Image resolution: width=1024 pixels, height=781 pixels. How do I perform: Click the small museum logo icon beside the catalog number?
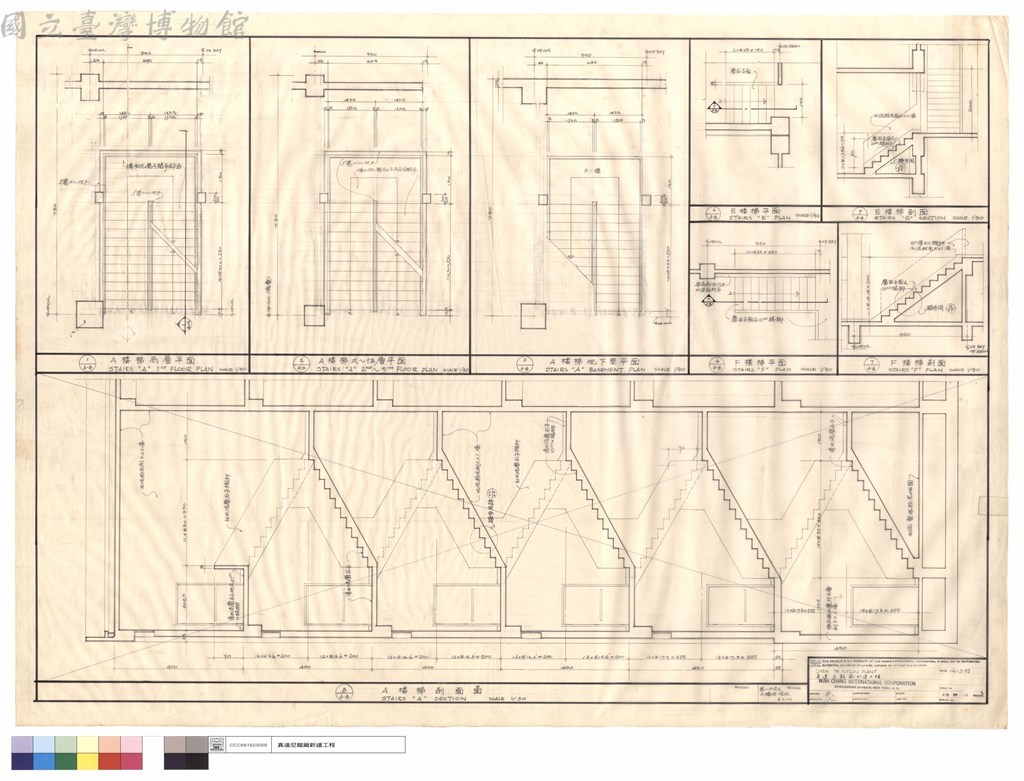pyautogui.click(x=216, y=744)
